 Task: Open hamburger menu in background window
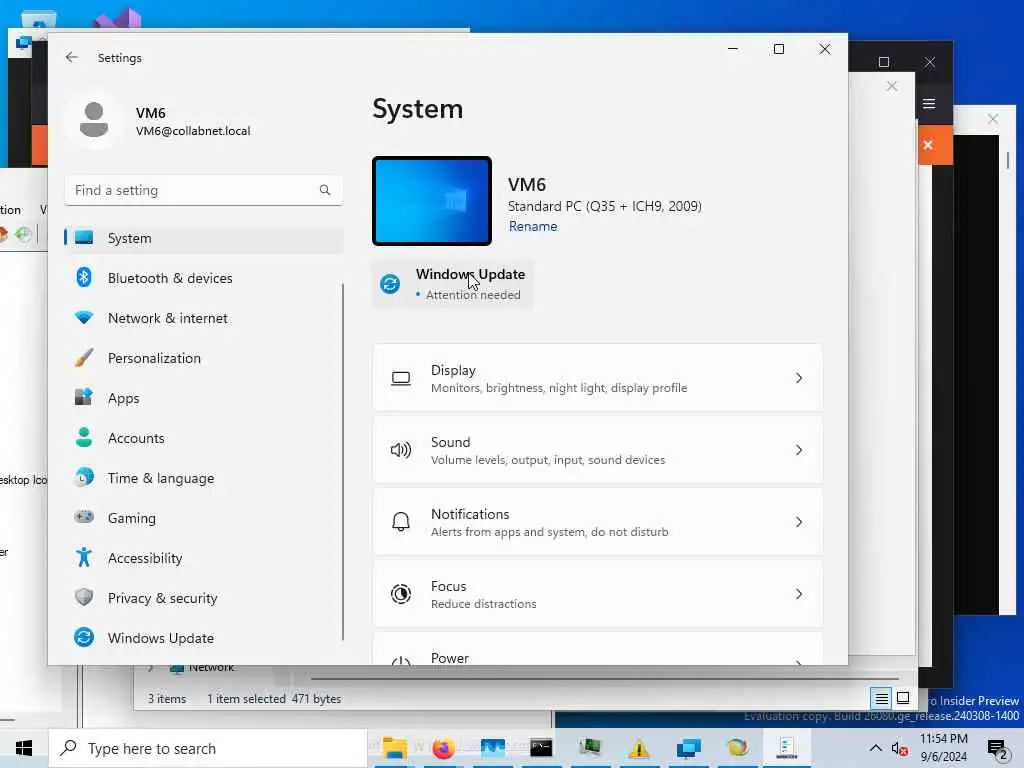[929, 104]
